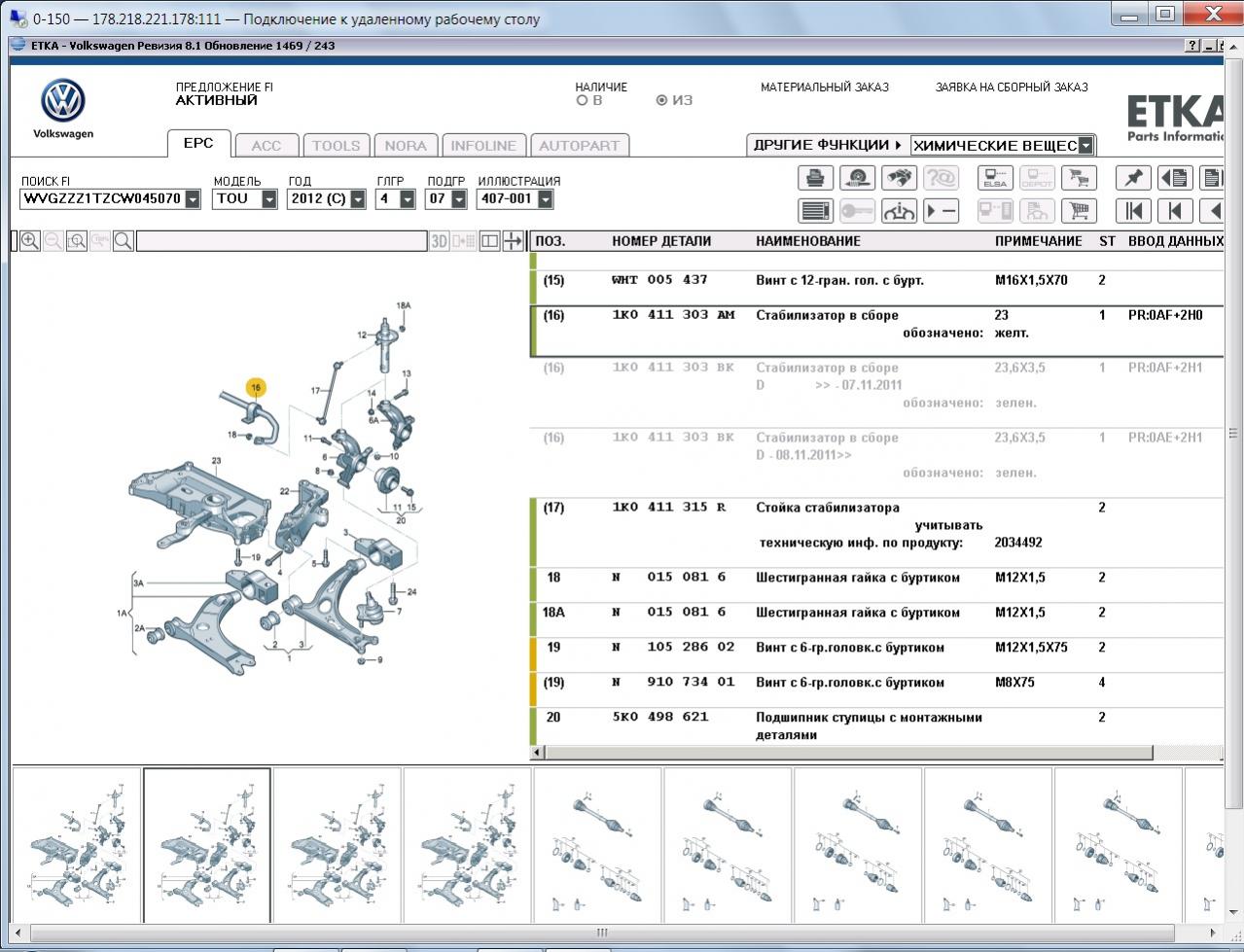
Task: Switch to the INFOLINE tab
Action: (x=483, y=146)
